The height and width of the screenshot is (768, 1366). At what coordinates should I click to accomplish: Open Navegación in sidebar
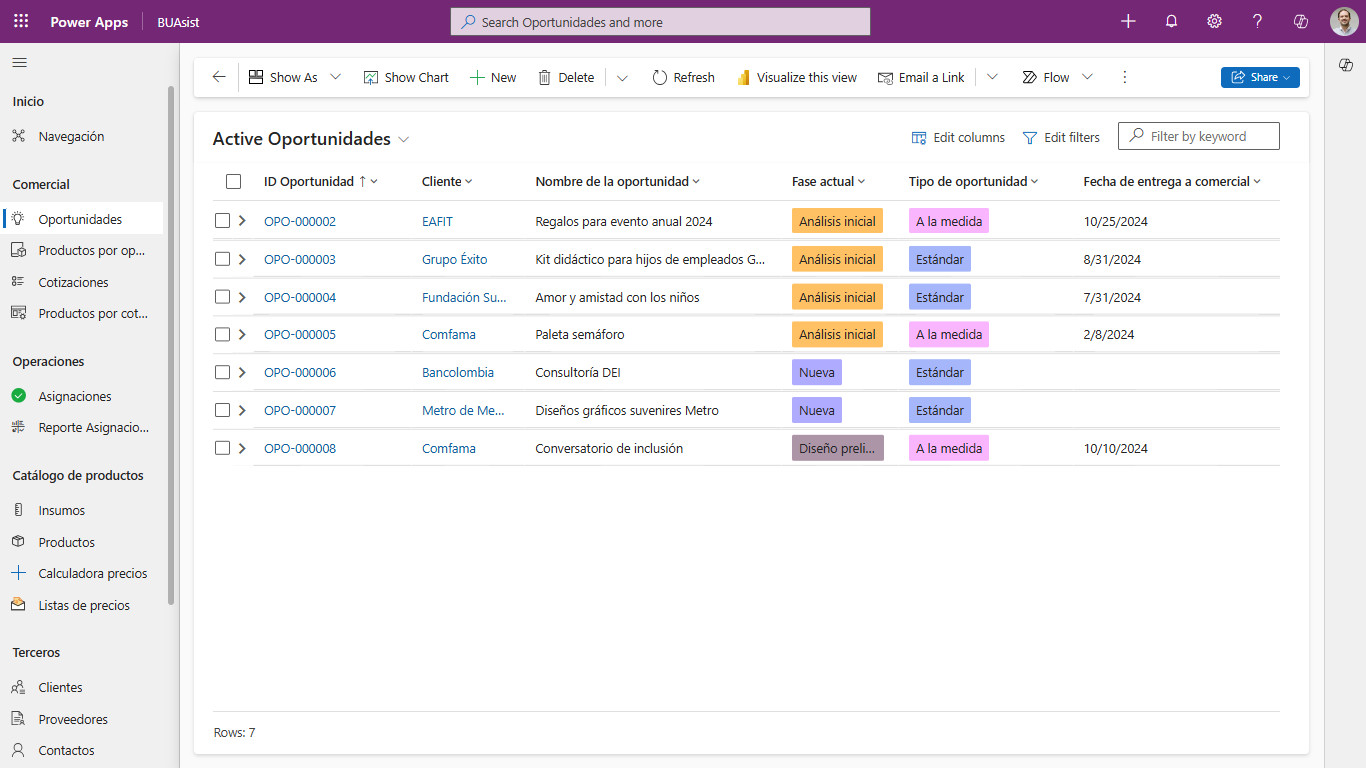click(x=82, y=136)
